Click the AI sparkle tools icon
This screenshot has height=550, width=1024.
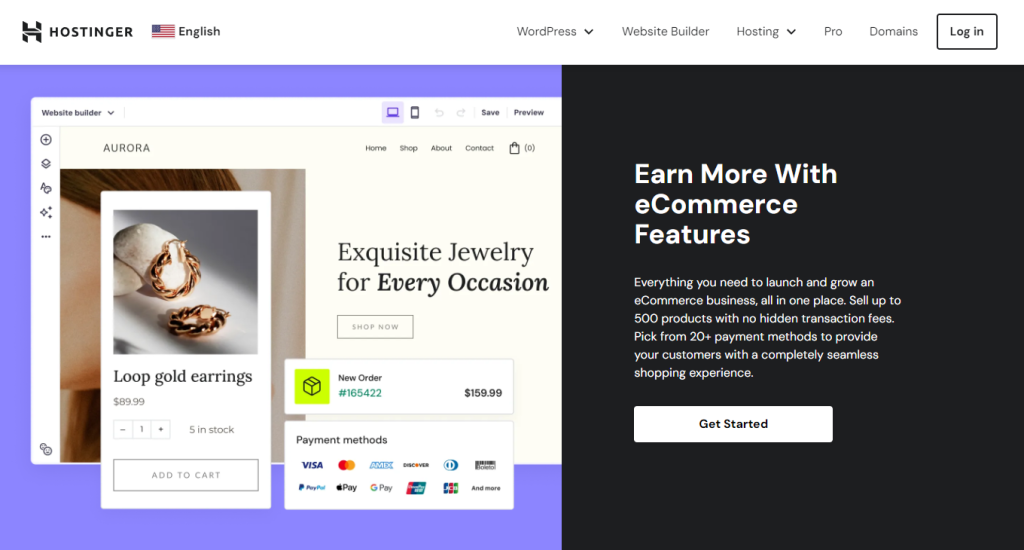pos(46,212)
